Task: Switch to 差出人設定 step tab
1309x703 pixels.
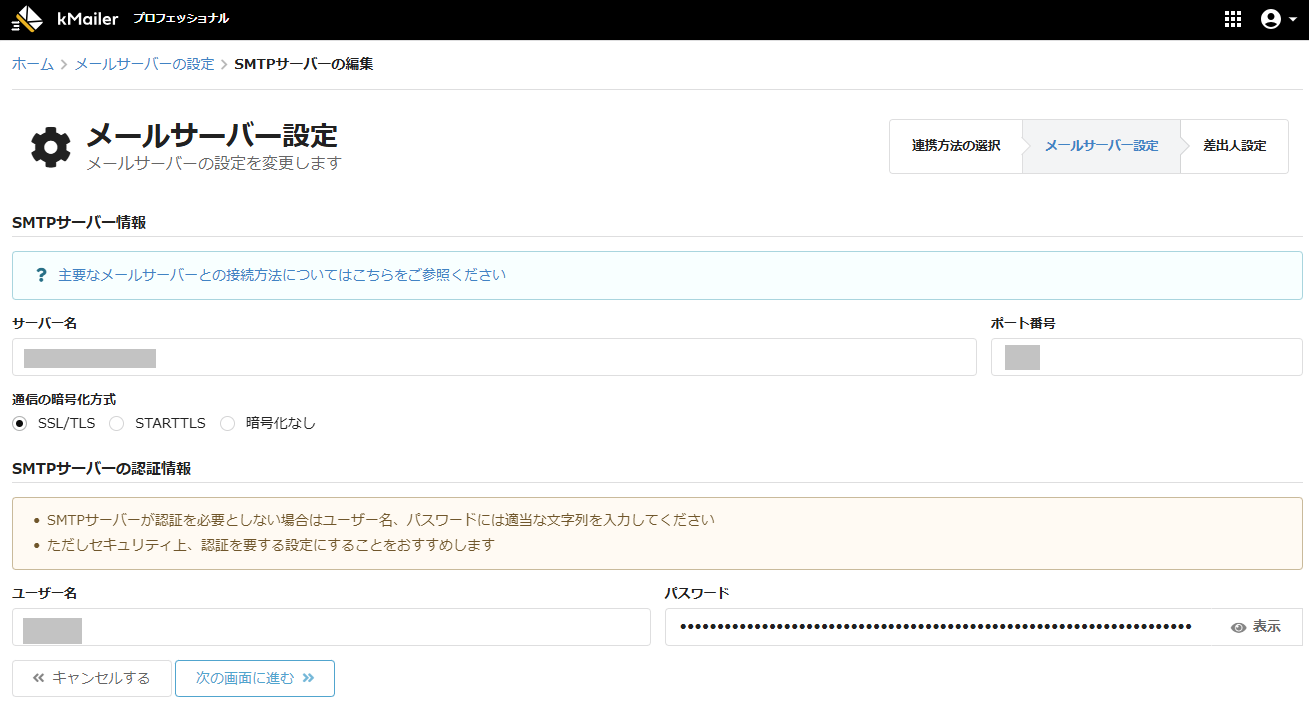Action: [1234, 146]
